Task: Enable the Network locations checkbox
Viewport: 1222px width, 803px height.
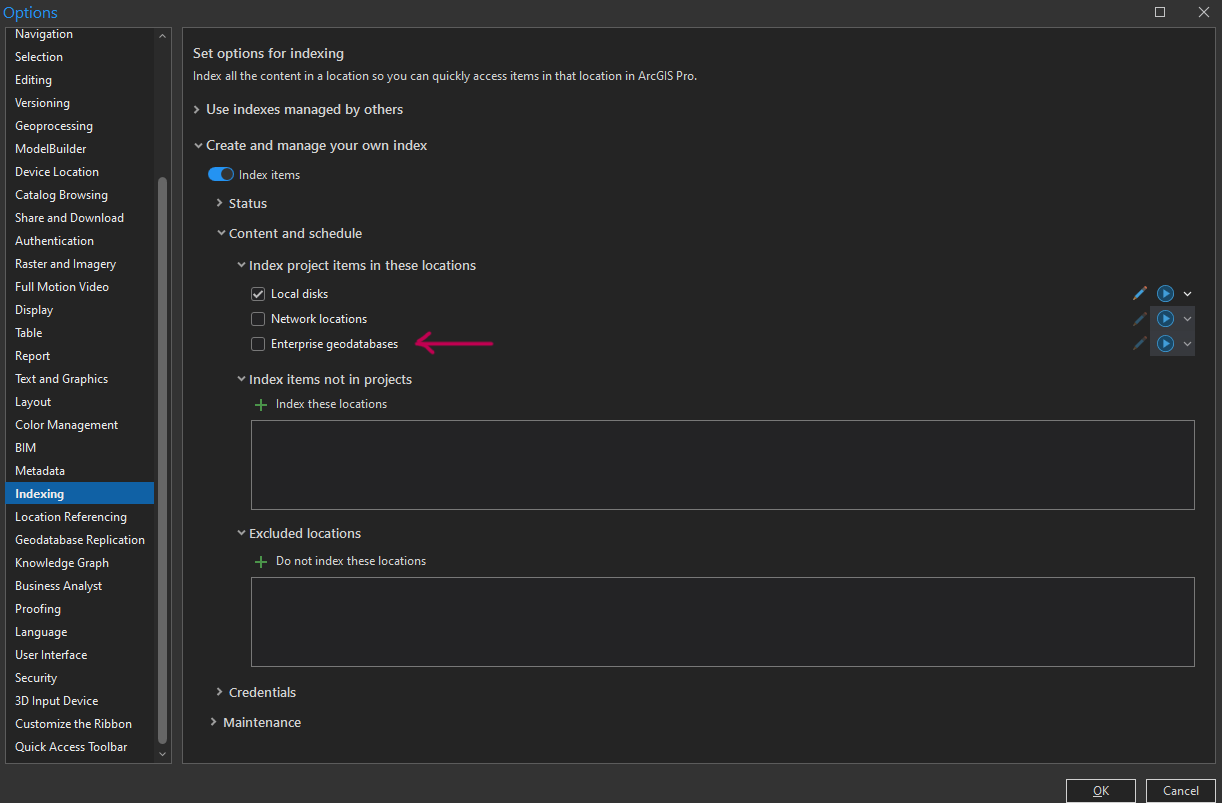Action: [x=258, y=319]
